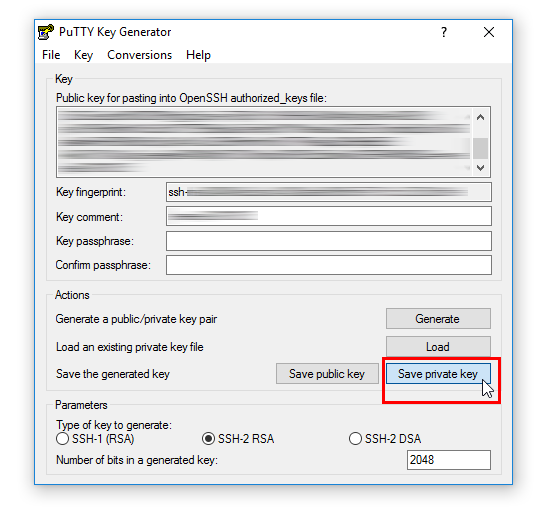
Task: Select the SSH-2 RSA key type
Action: click(208, 438)
